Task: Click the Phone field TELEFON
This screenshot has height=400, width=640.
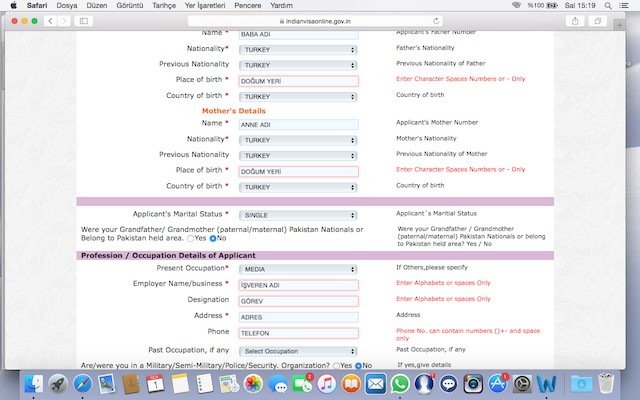Action: [x=298, y=333]
